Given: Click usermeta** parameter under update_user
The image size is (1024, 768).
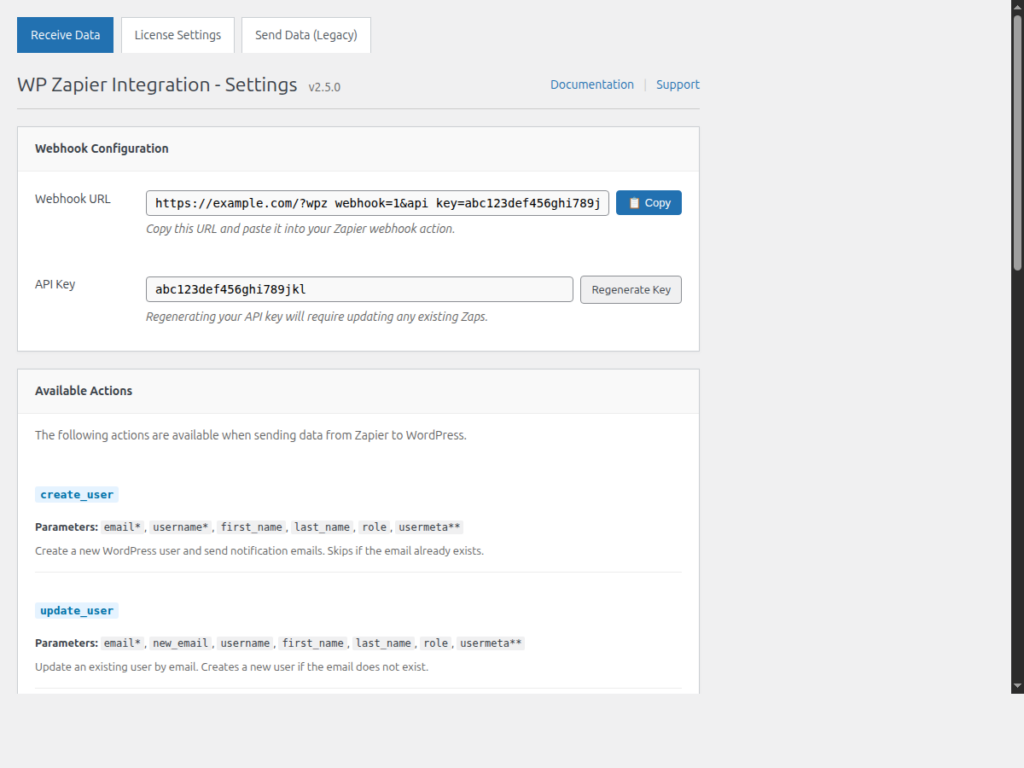Looking at the screenshot, I should [x=490, y=644].
